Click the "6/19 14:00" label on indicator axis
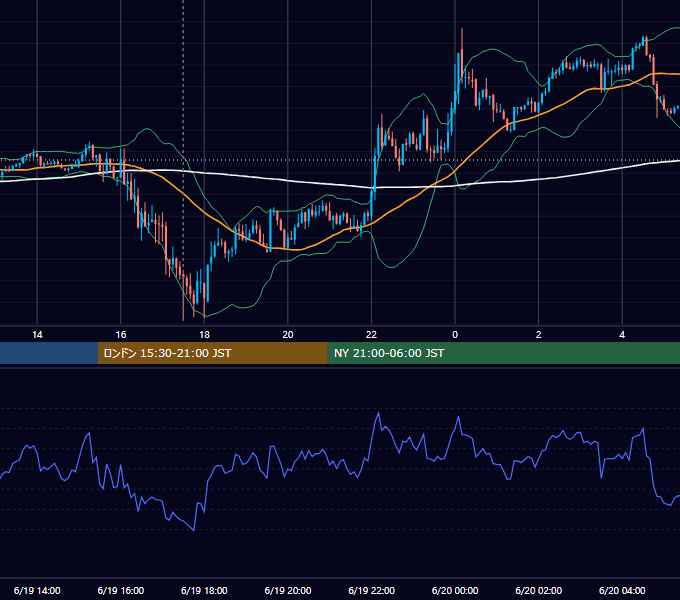The width and height of the screenshot is (680, 600). coord(37,590)
